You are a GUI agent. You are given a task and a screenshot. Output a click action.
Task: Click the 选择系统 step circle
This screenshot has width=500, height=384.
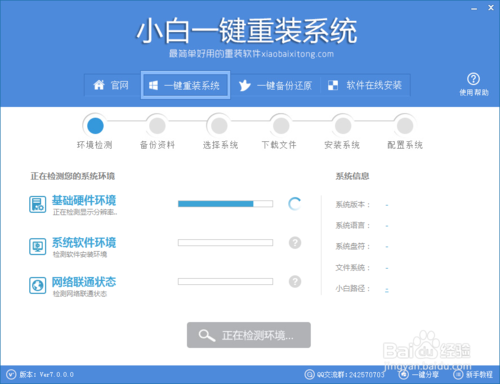tap(219, 126)
